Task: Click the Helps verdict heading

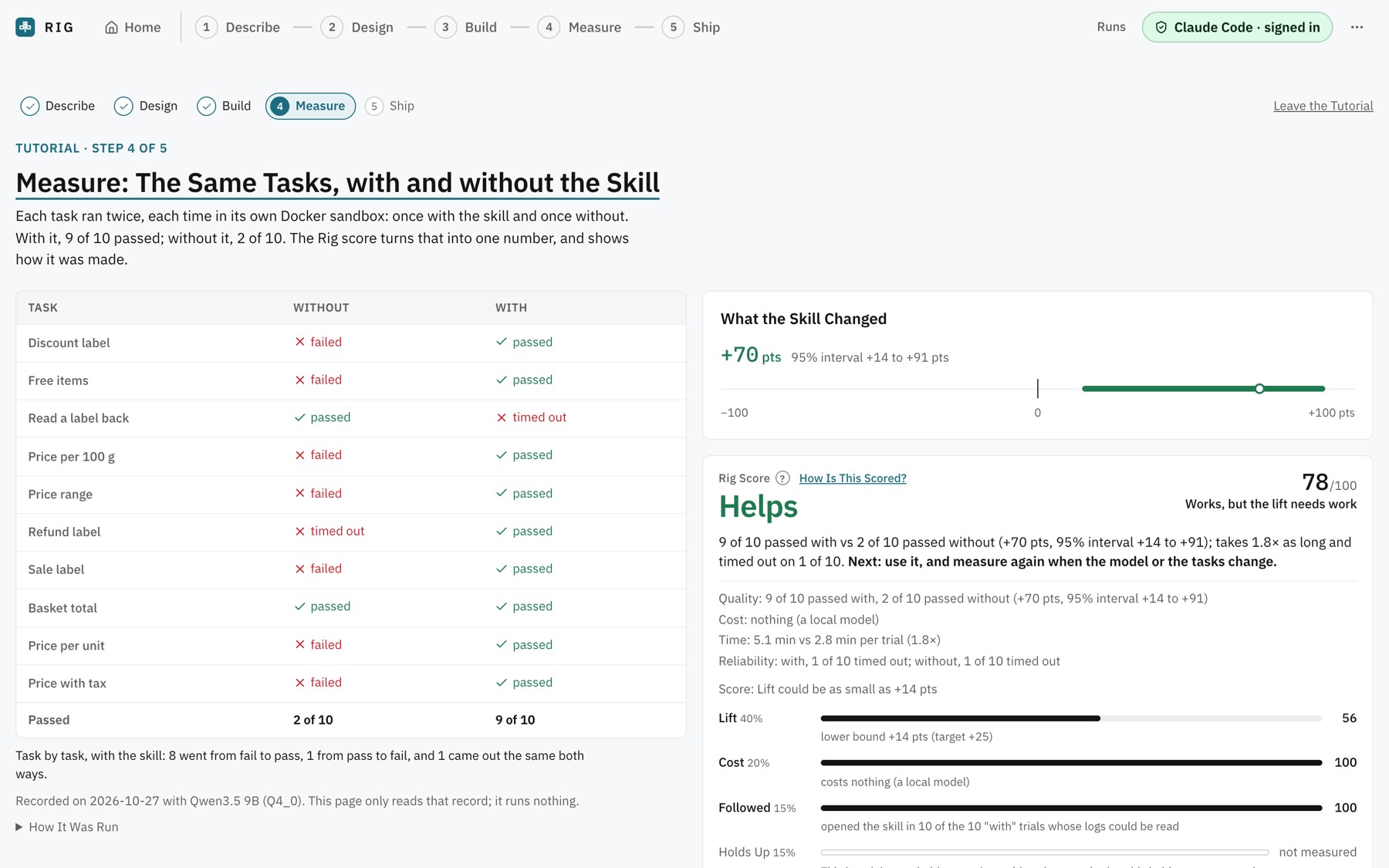Action: [x=758, y=507]
